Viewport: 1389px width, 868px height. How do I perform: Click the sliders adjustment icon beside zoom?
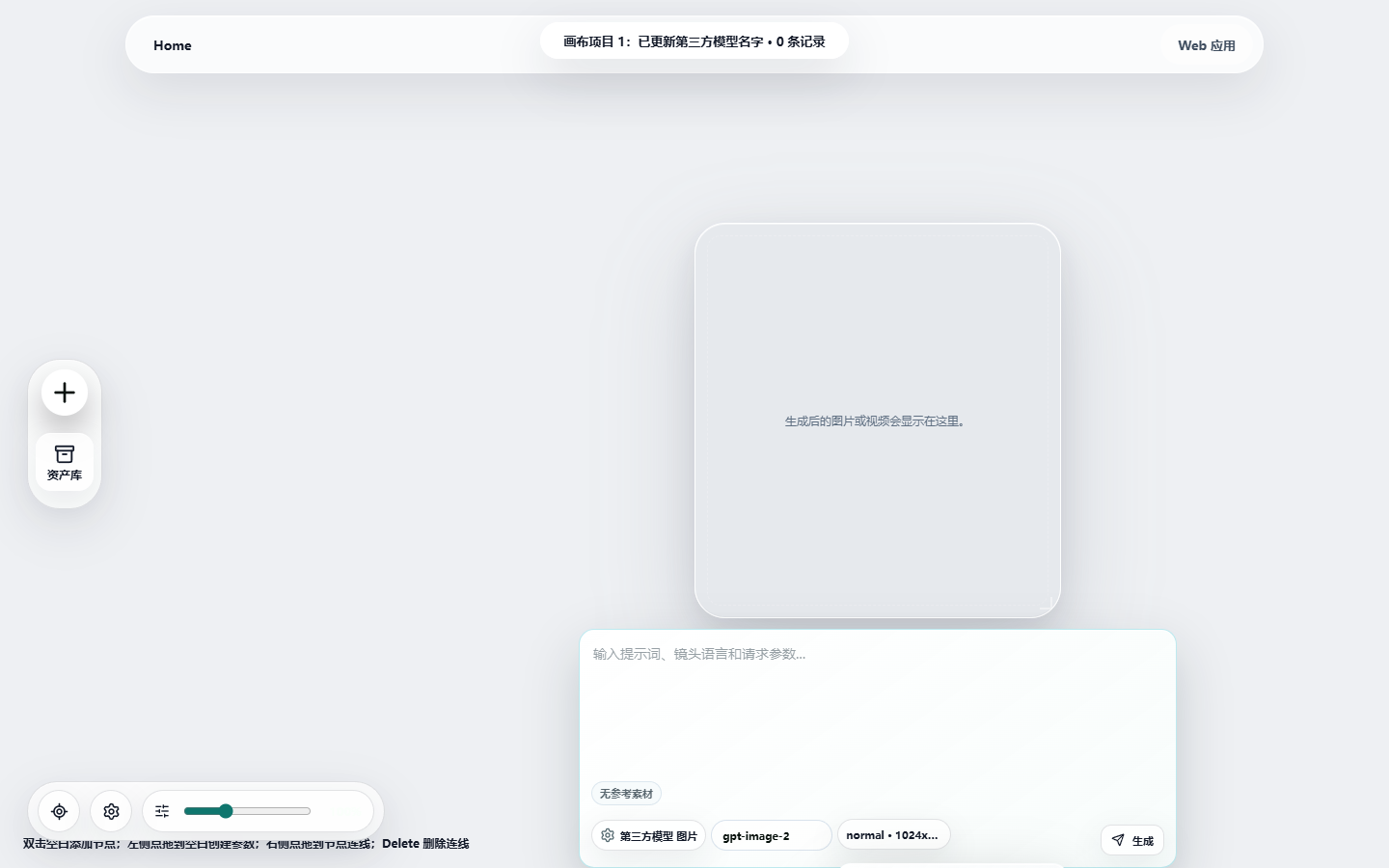pyautogui.click(x=162, y=811)
